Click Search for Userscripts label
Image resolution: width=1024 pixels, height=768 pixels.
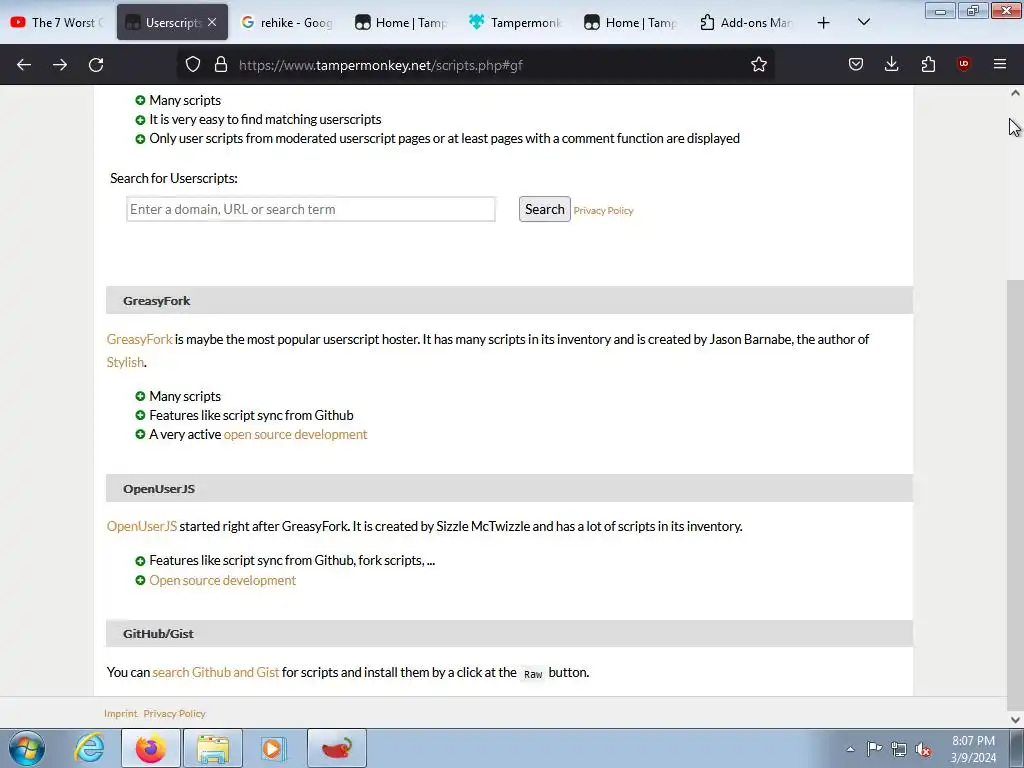pyautogui.click(x=174, y=178)
